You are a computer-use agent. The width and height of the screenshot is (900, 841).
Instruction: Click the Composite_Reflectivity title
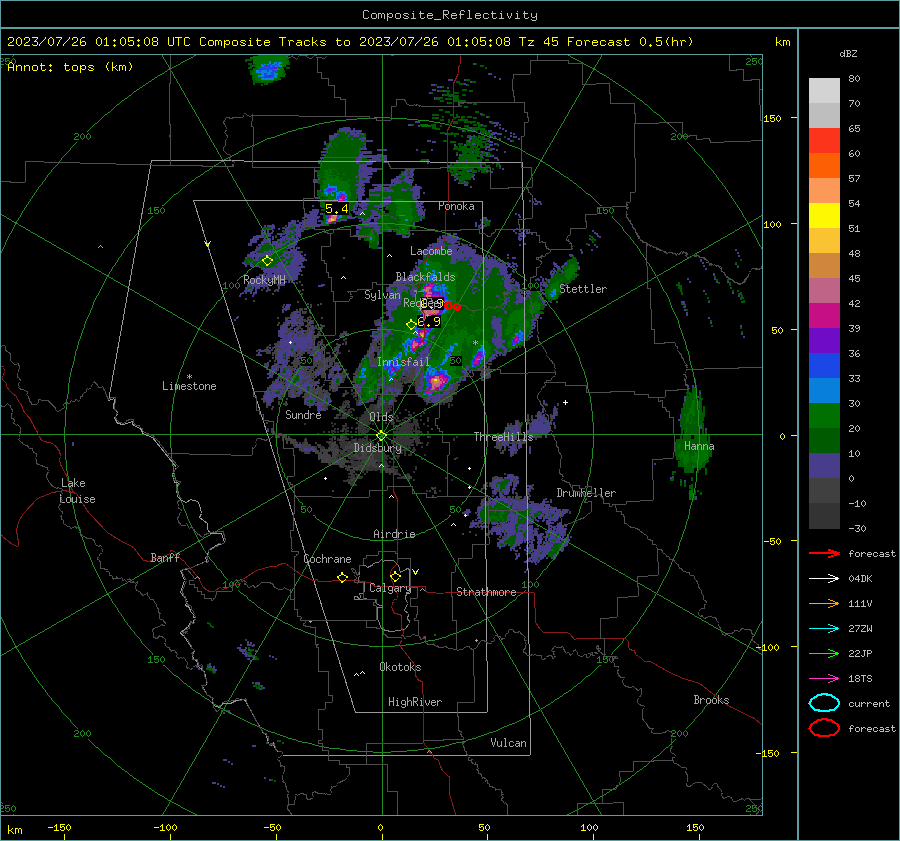450,15
